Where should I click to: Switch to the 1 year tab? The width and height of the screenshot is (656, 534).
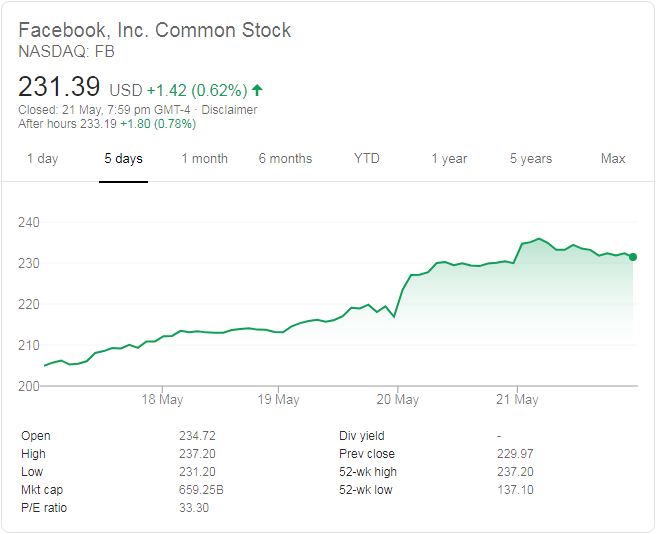pos(449,159)
